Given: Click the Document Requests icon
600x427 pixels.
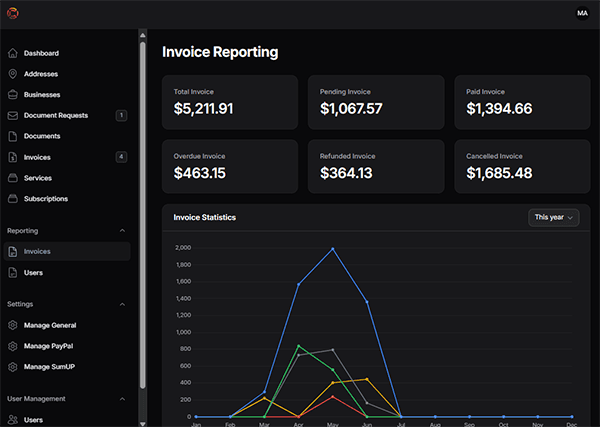Looking at the screenshot, I should tap(12, 116).
